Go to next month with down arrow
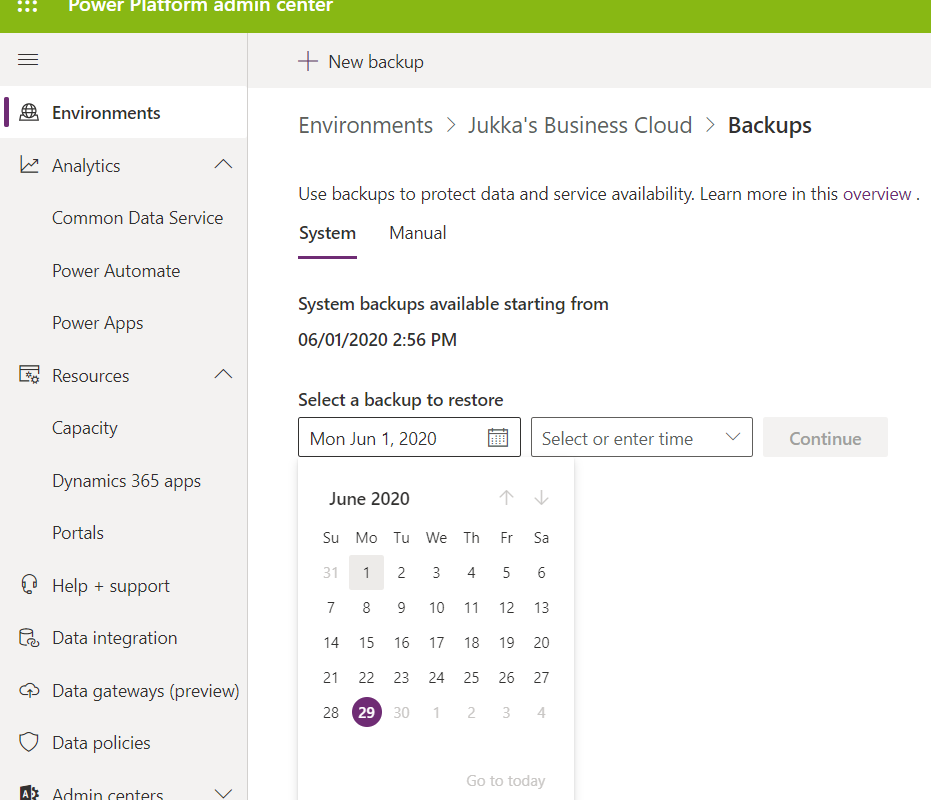 (x=541, y=498)
